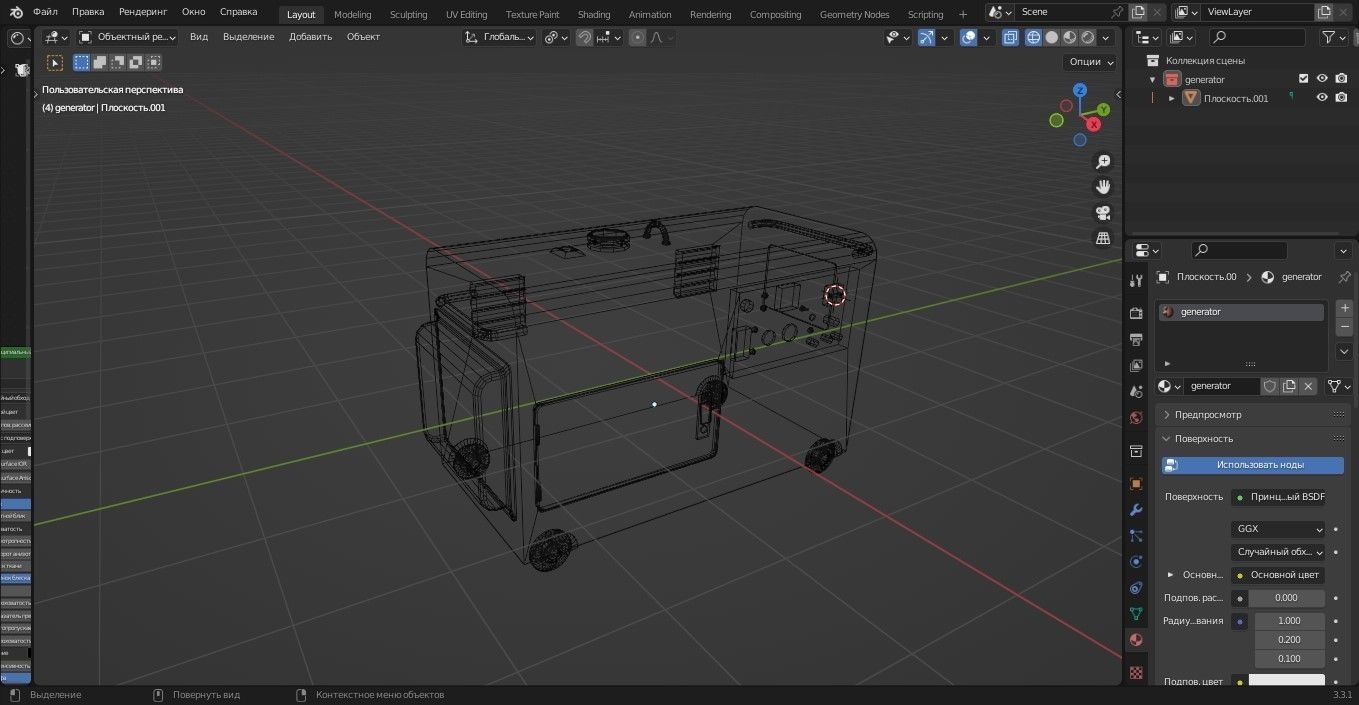Open the Physics properties tab
Viewport: 1359px width, 705px height.
(1136, 562)
